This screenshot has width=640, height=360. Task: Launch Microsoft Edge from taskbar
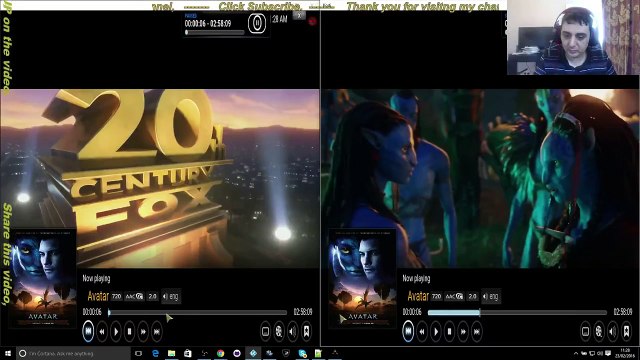[x=156, y=353]
